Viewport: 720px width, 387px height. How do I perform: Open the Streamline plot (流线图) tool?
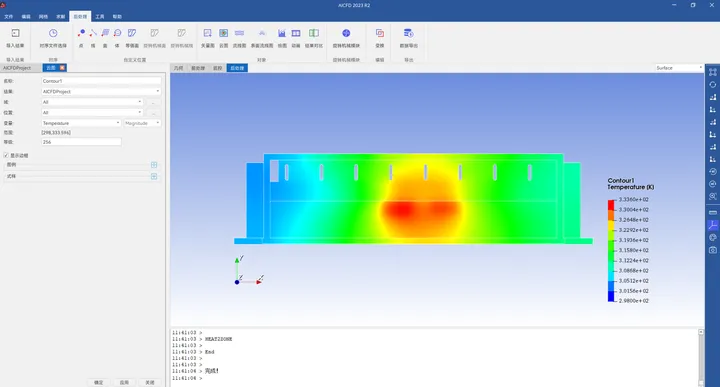[239, 33]
